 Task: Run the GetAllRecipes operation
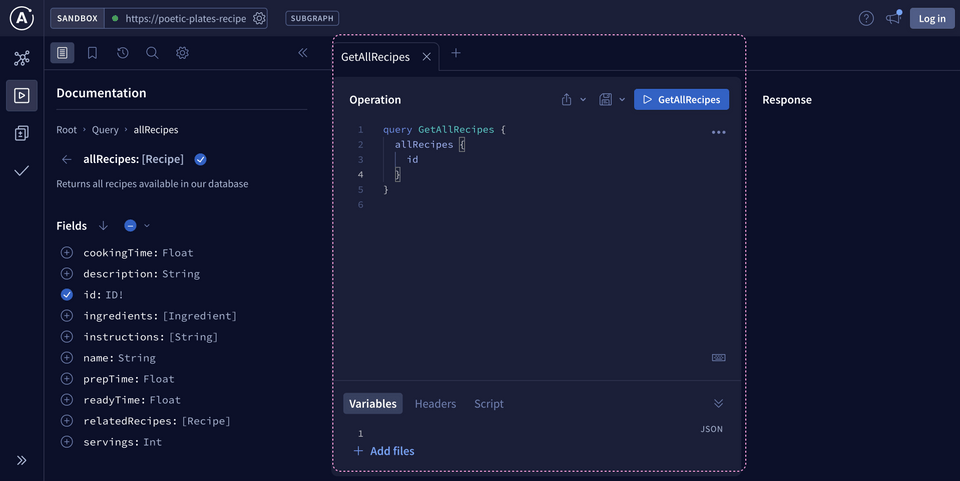click(x=681, y=99)
